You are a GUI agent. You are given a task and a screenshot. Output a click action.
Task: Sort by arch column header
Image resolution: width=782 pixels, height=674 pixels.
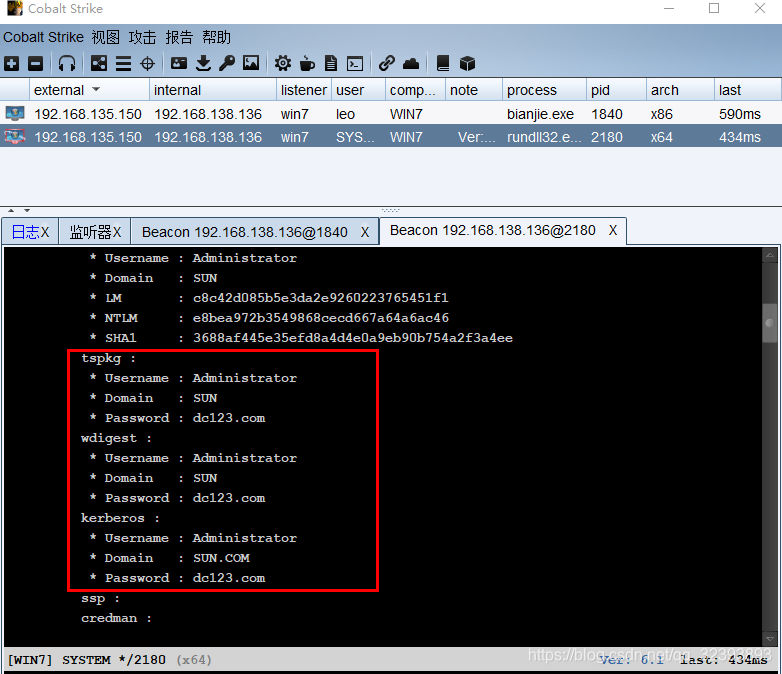coord(680,90)
